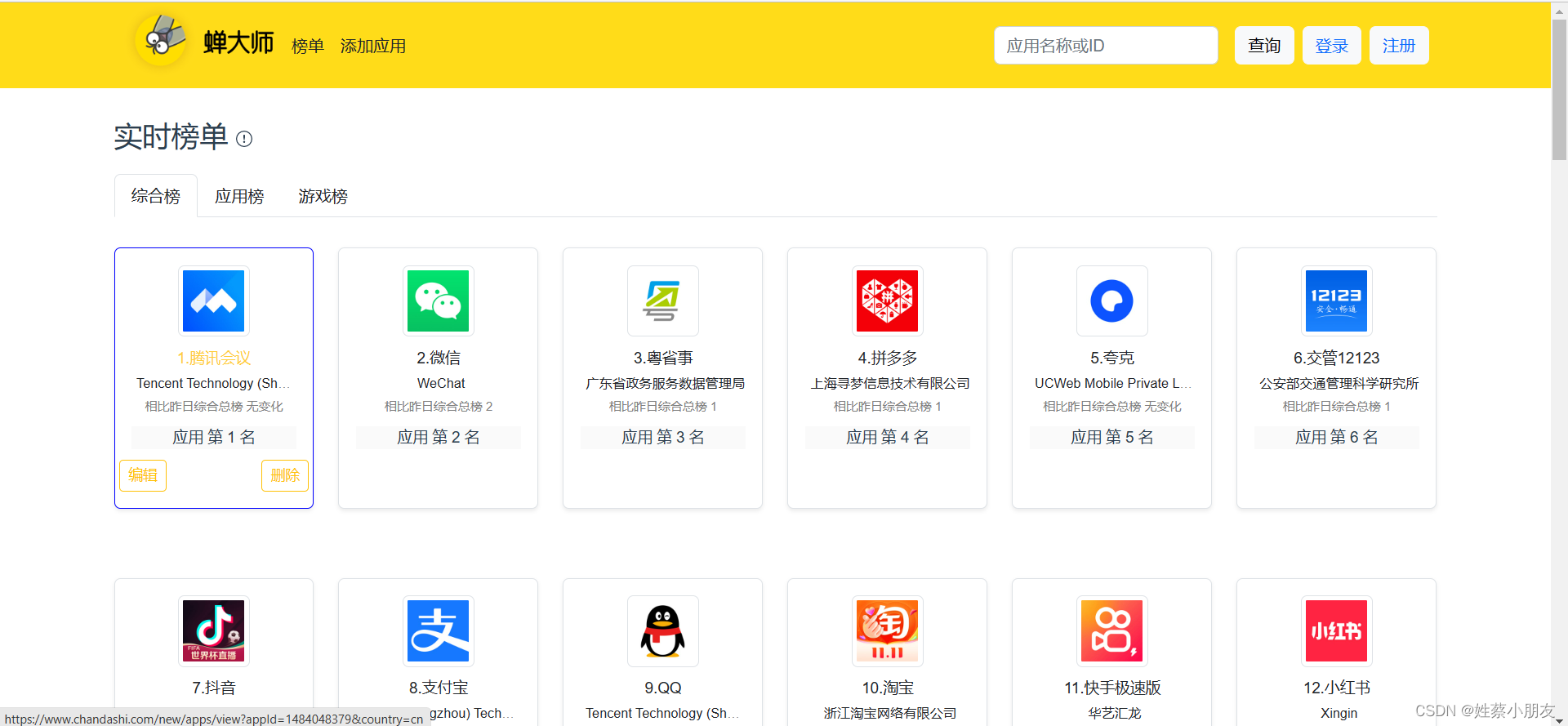The width and height of the screenshot is (1568, 726).
Task: Click the 登录 login button
Action: [x=1332, y=46]
